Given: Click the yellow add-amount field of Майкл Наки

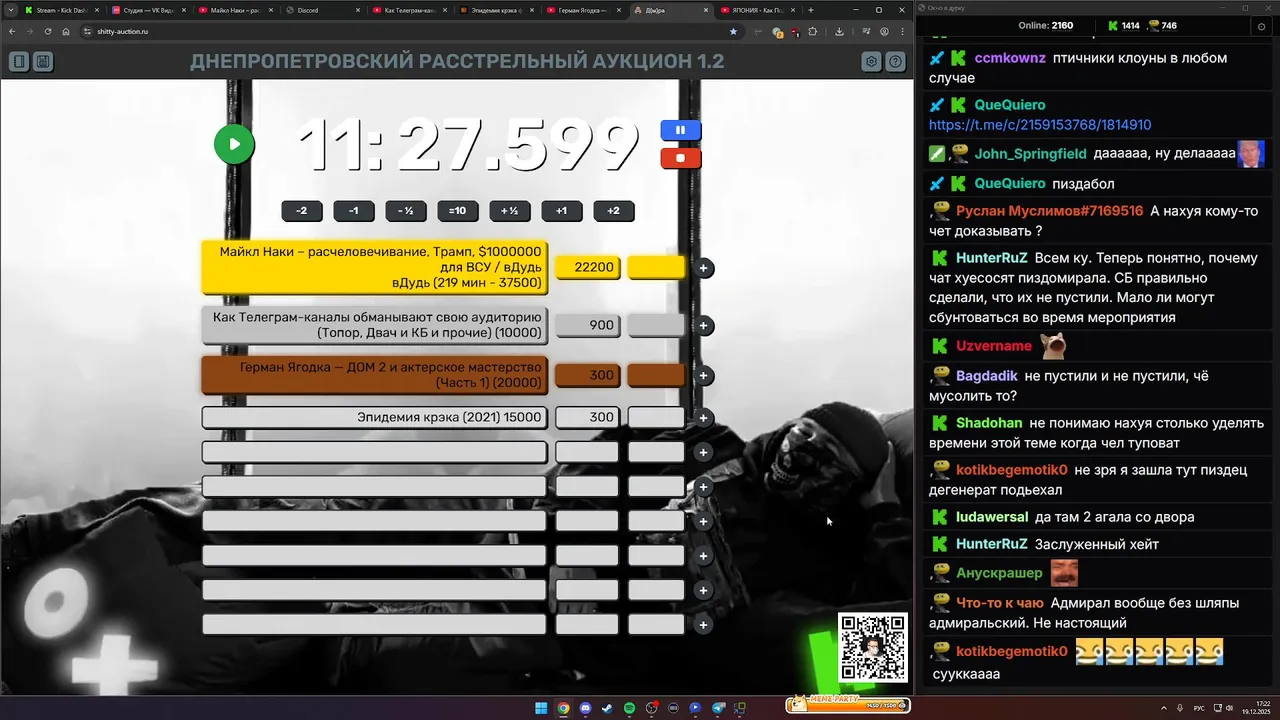Looking at the screenshot, I should [x=656, y=267].
